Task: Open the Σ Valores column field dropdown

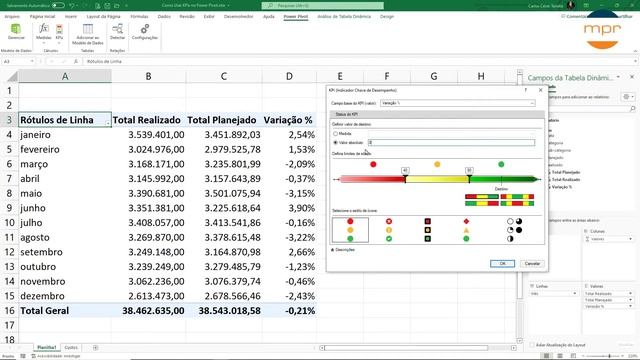Action: click(630, 239)
